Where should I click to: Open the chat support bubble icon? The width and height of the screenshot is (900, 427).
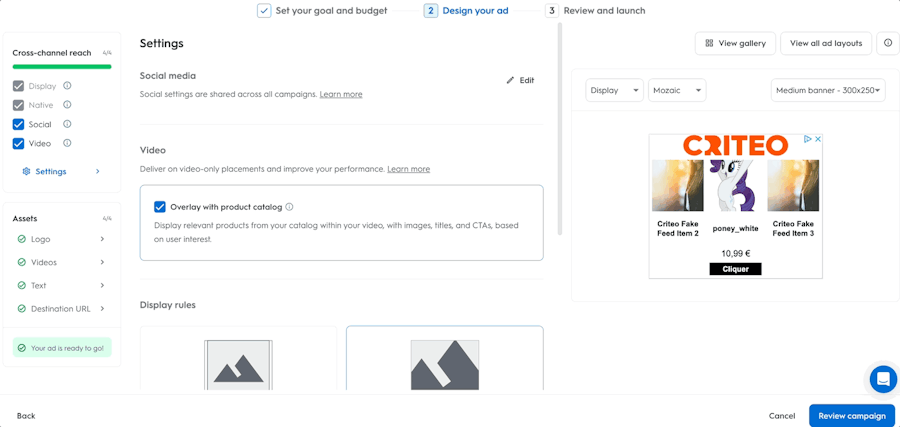883,379
